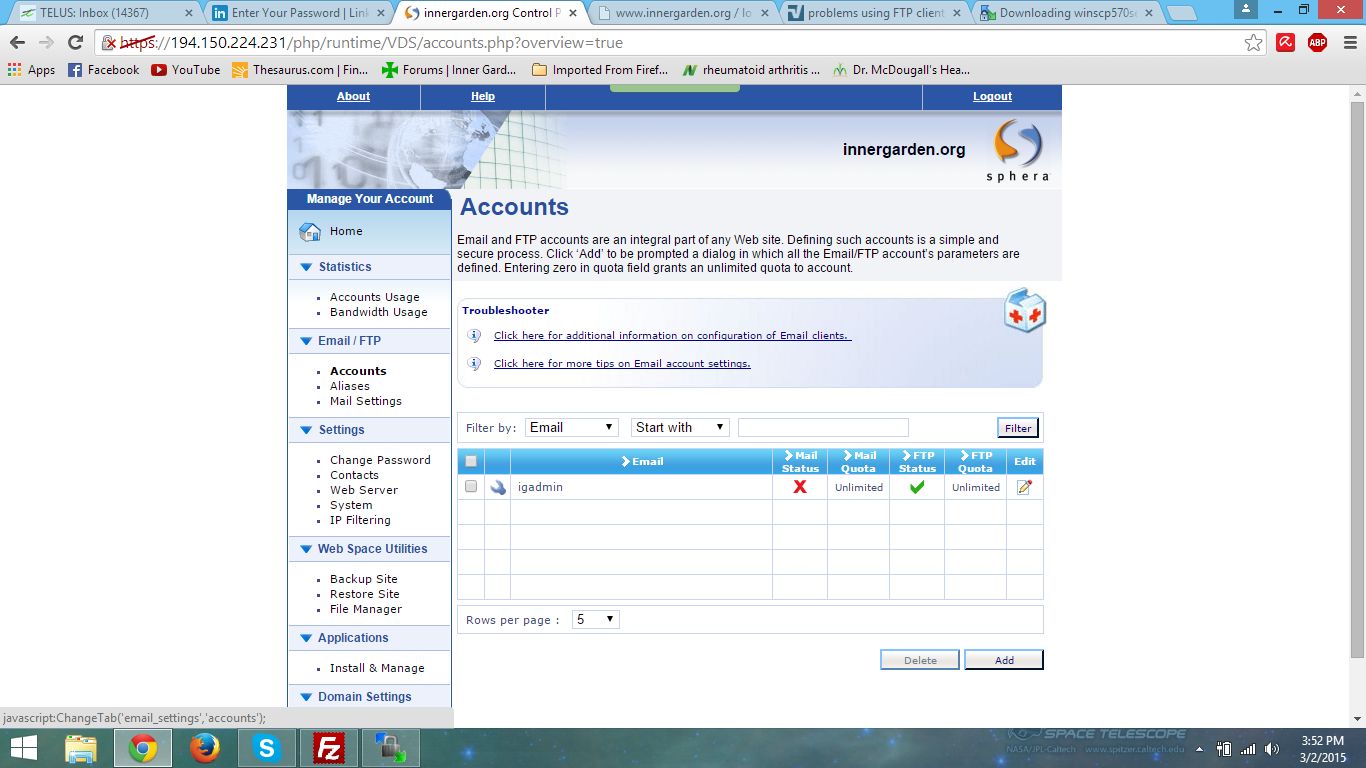Screen dimensions: 1366x768
Task: Click info icon beside email account tips link
Action: (474, 364)
